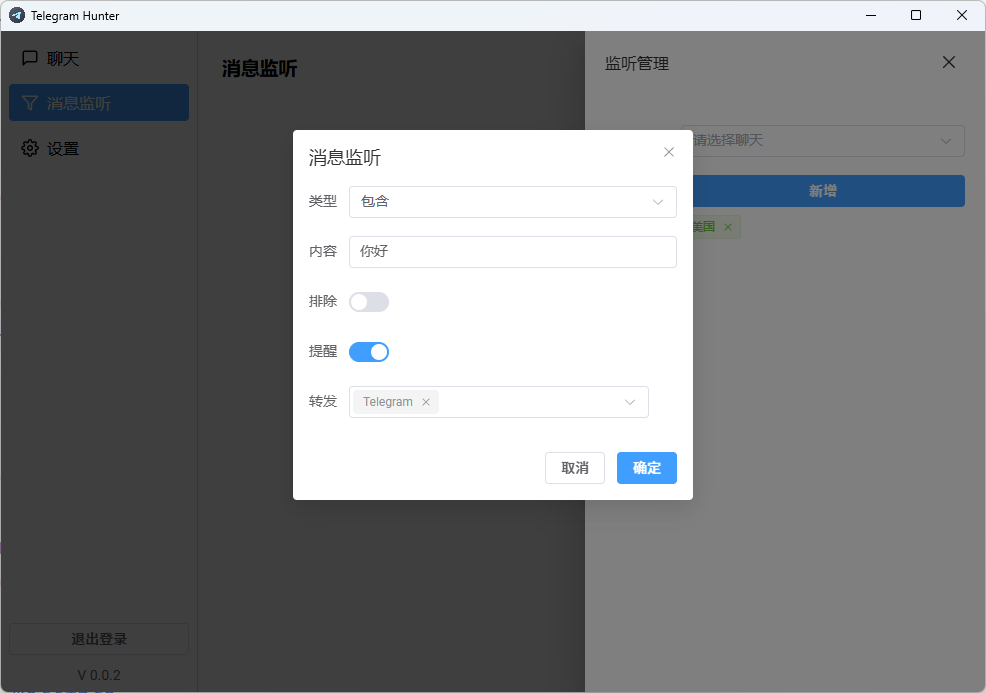Click the Telegram Hunter logo in the titlebar

[14, 15]
